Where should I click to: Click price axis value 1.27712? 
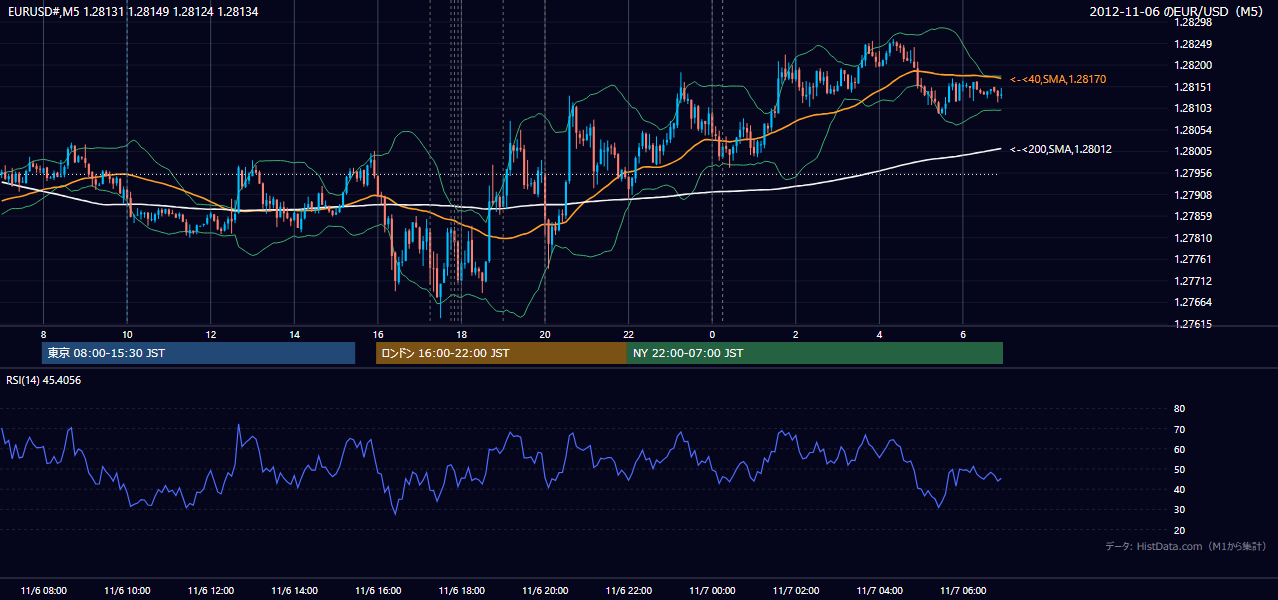pyautogui.click(x=1193, y=281)
